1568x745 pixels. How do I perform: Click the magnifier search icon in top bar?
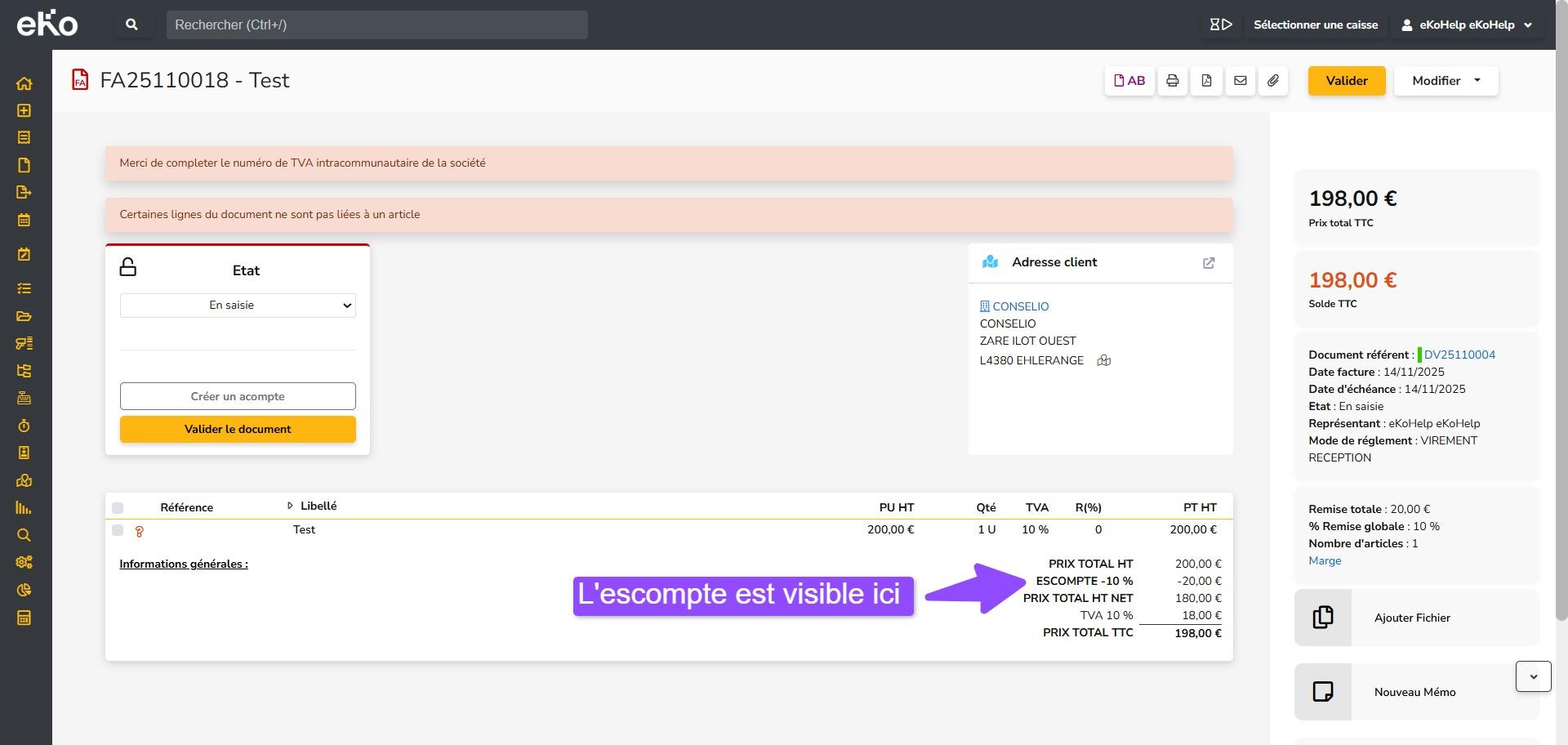(131, 25)
